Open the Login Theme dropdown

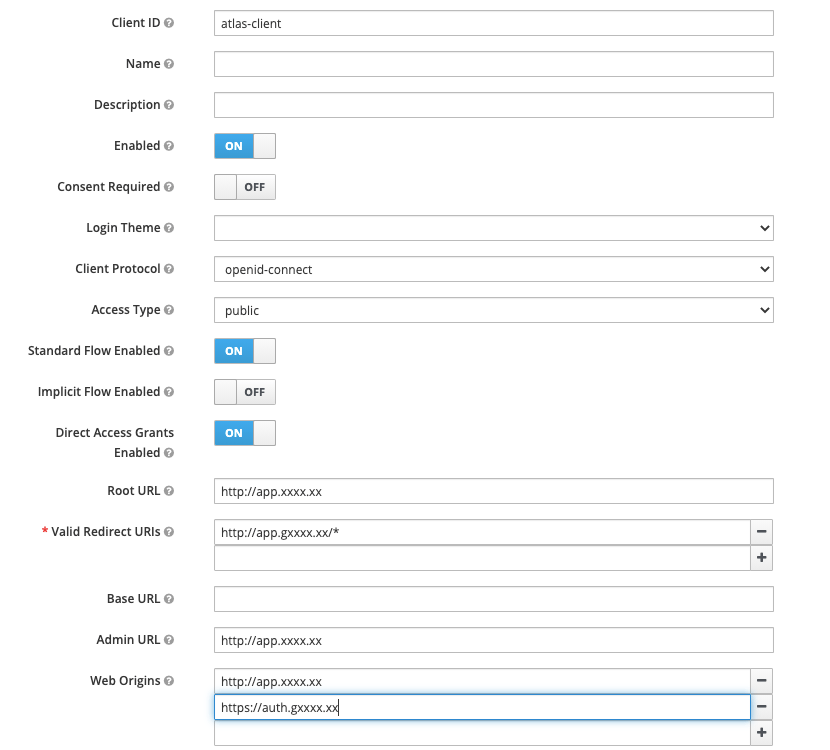[x=493, y=228]
